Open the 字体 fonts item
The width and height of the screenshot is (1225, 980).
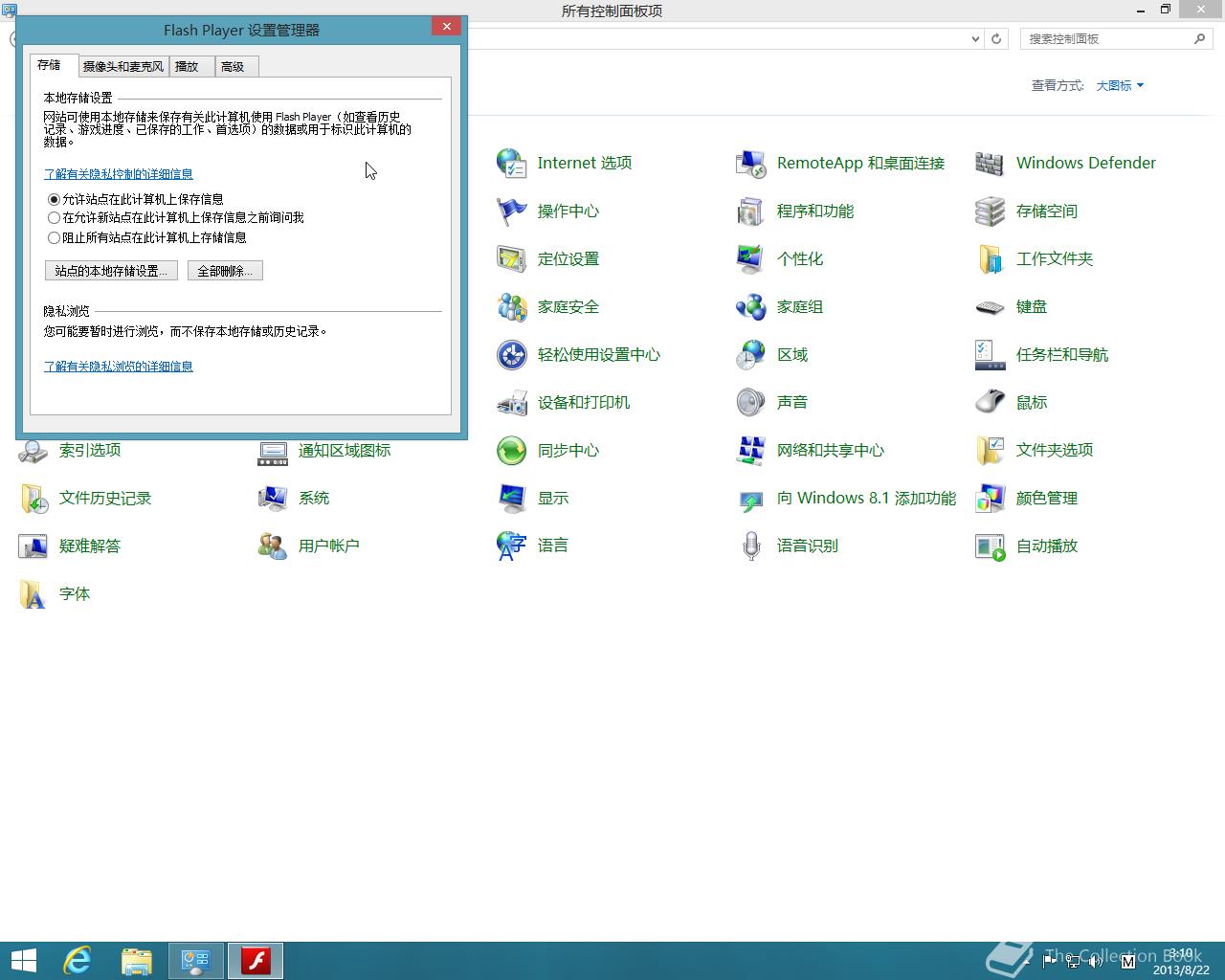[56, 593]
